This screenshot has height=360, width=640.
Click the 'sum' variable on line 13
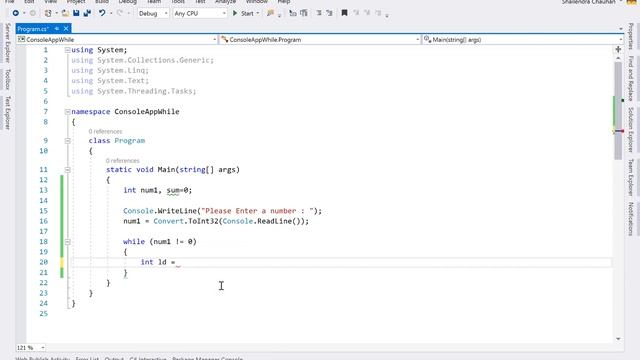(173, 190)
